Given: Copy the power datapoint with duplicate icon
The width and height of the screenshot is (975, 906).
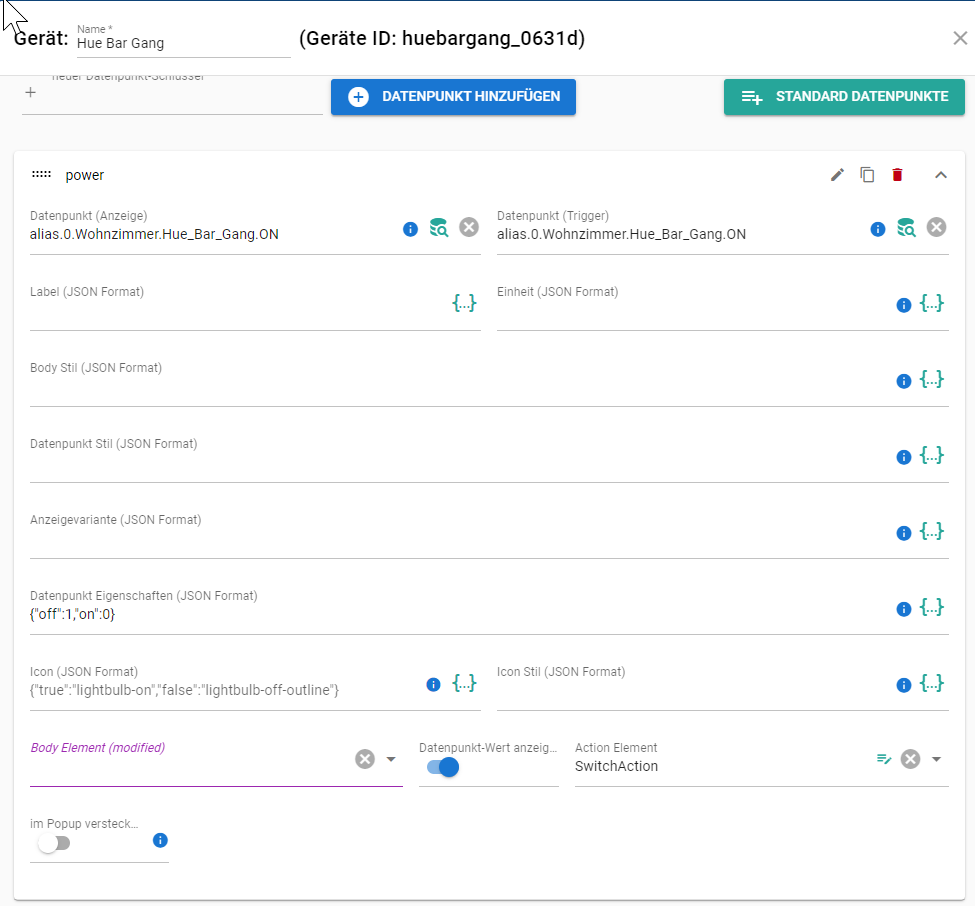Looking at the screenshot, I should tap(867, 175).
